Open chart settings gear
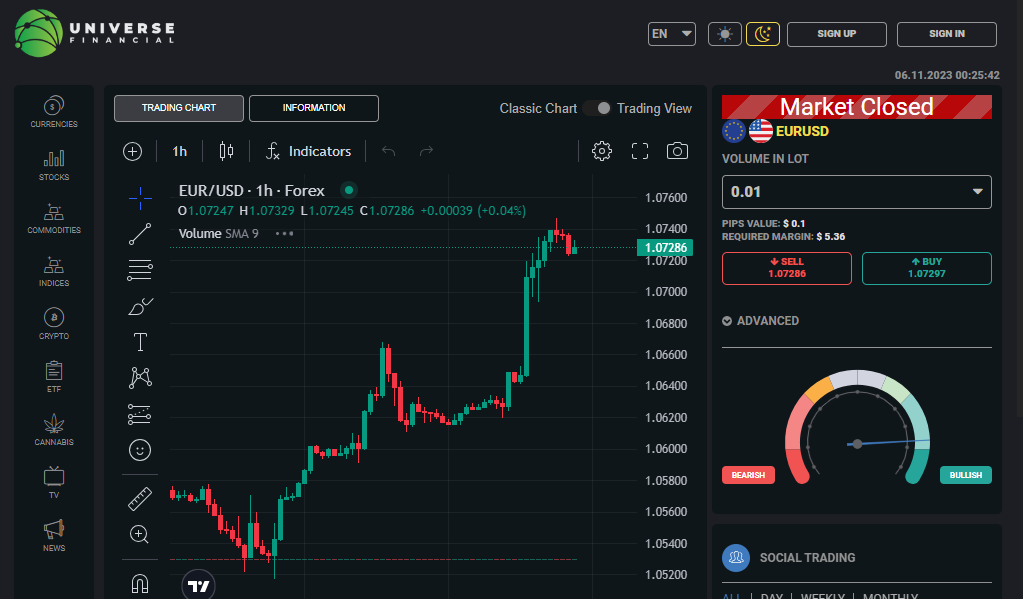 point(602,151)
